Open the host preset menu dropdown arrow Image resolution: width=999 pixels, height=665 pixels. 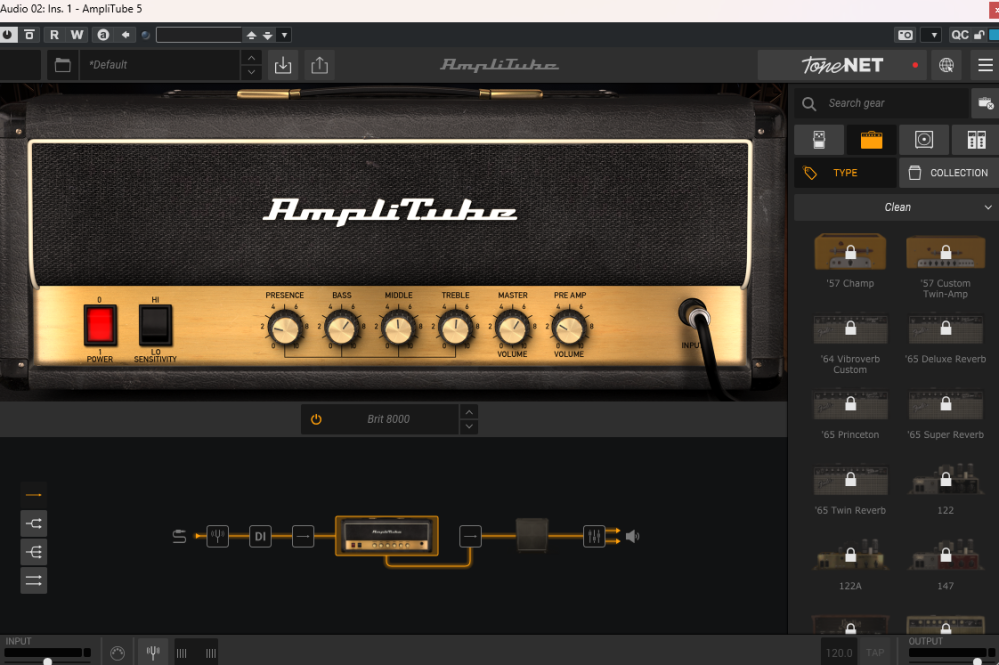(x=285, y=35)
